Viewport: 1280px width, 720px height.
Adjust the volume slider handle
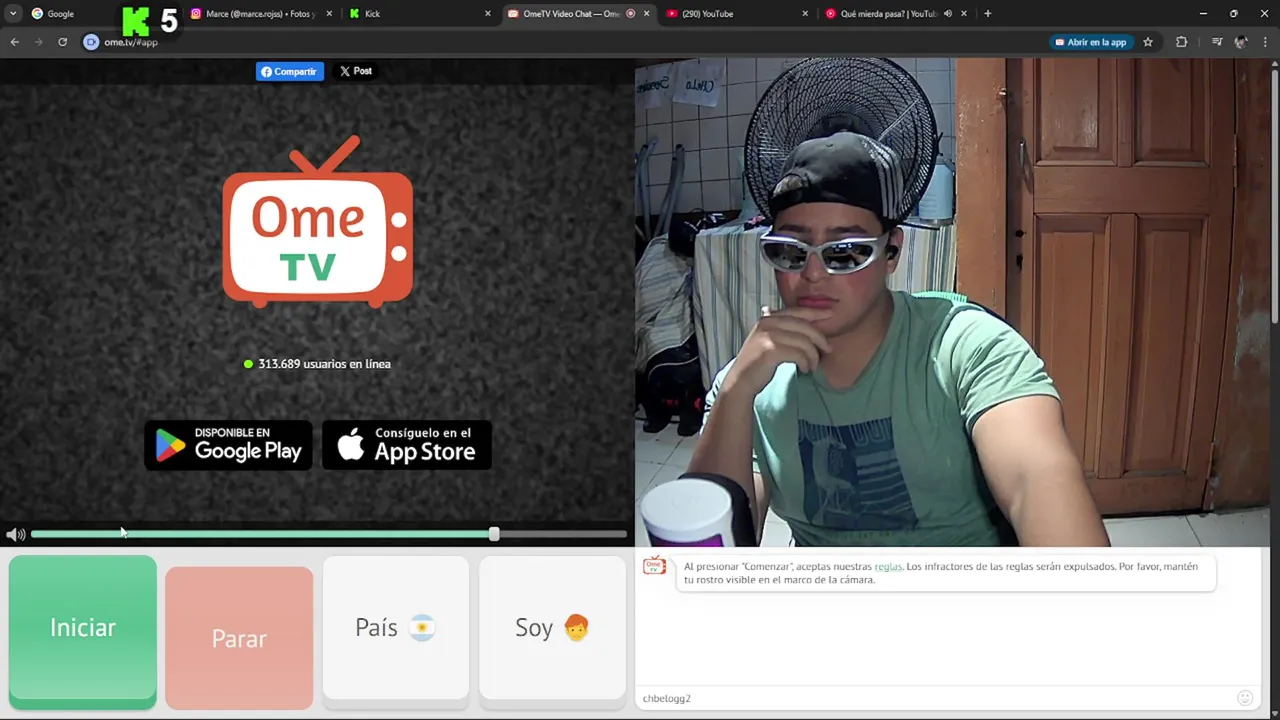[494, 534]
